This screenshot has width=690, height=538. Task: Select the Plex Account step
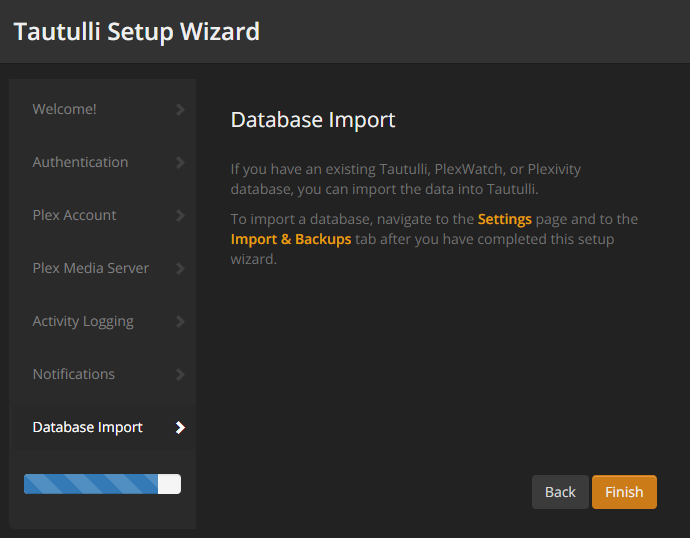[103, 215]
